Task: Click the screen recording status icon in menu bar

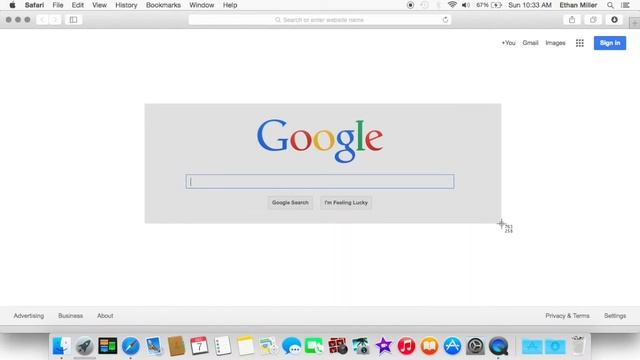Action: (410, 5)
